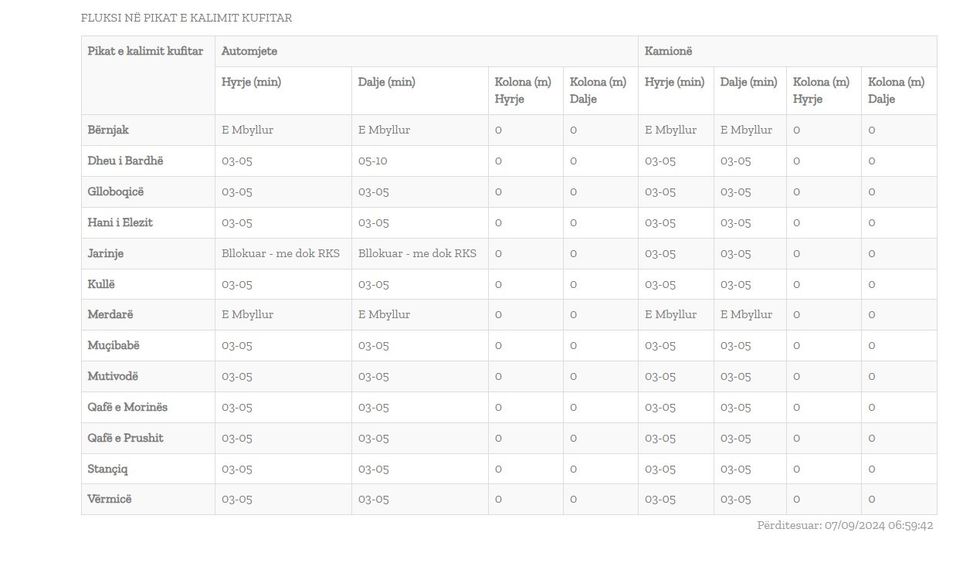Click the 05-10 exit time for Dheu i Bardhë
The image size is (980, 566).
(x=373, y=161)
